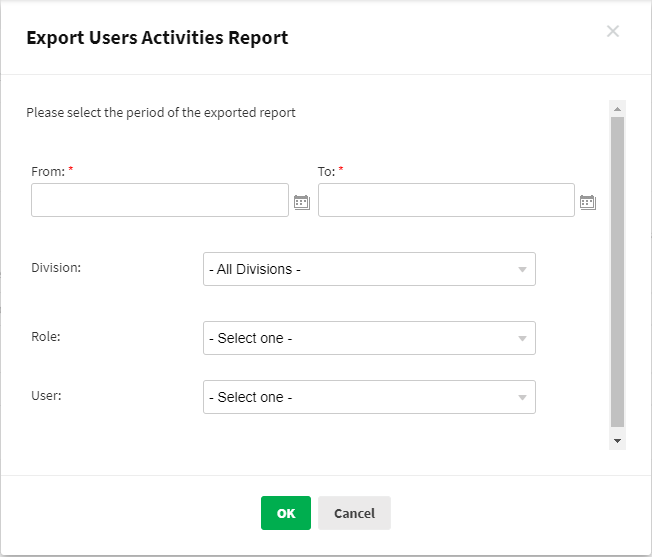Click the Role dropdown arrow
Screen dimensions: 652x557
click(x=522, y=339)
